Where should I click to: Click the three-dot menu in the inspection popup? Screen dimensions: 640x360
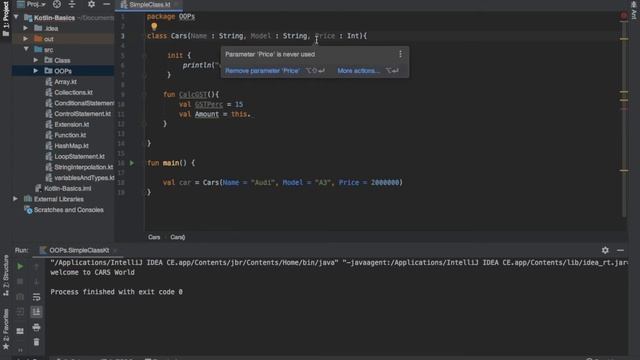click(x=400, y=54)
